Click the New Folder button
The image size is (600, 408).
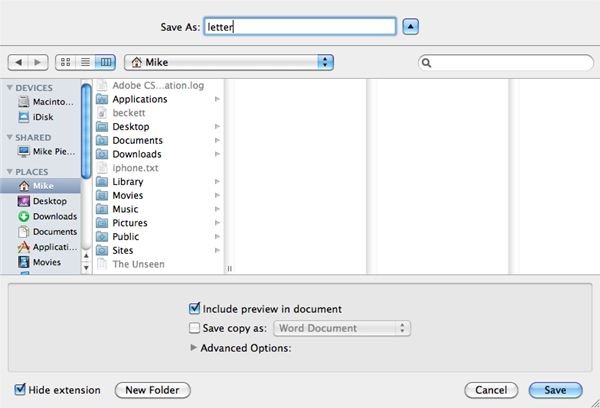coord(152,390)
